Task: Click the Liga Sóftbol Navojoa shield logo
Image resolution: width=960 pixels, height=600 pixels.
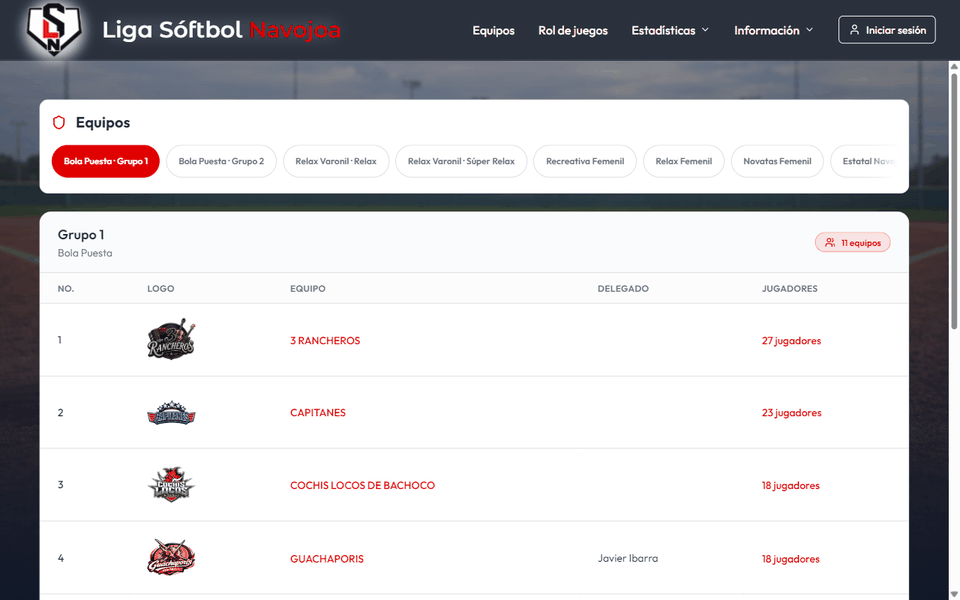Action: coord(54,29)
